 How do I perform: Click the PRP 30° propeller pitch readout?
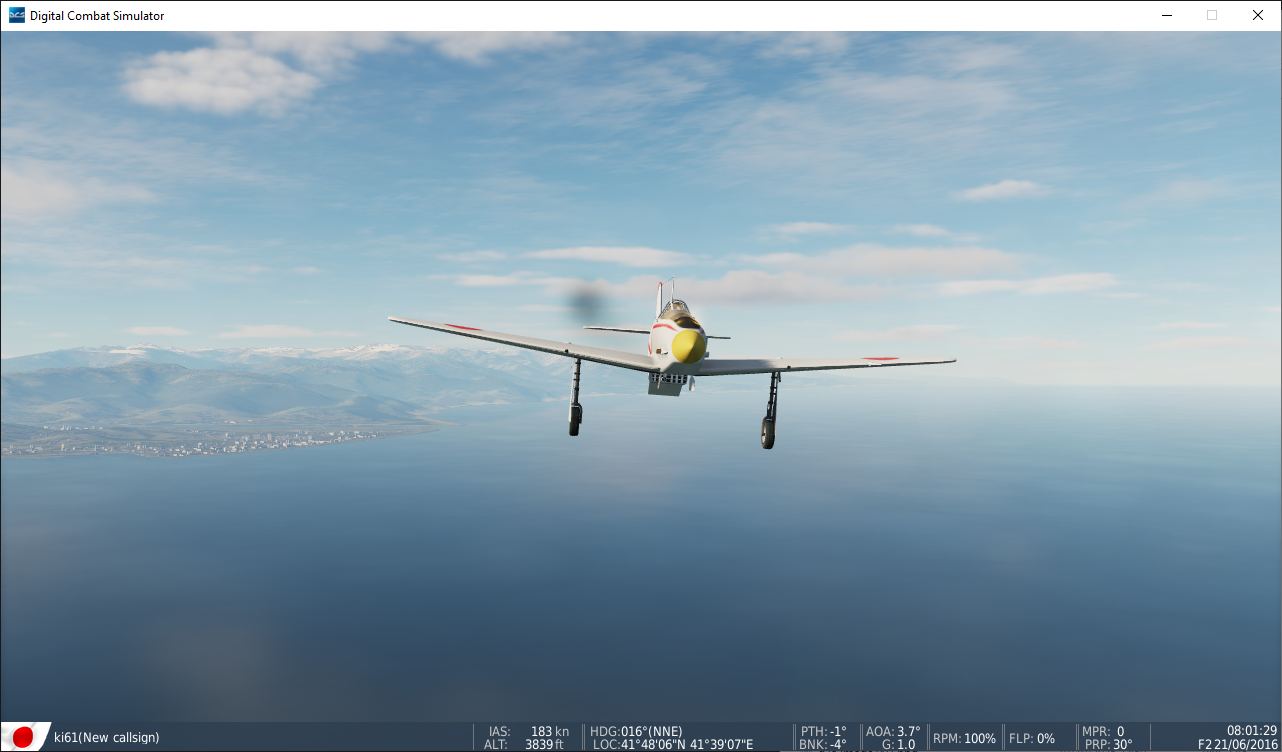[x=1108, y=744]
